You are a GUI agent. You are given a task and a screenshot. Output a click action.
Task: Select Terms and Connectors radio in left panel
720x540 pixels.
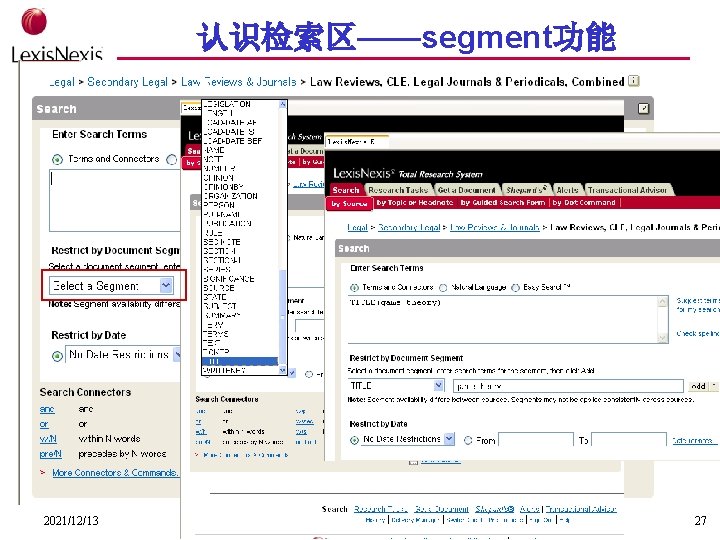[57, 159]
